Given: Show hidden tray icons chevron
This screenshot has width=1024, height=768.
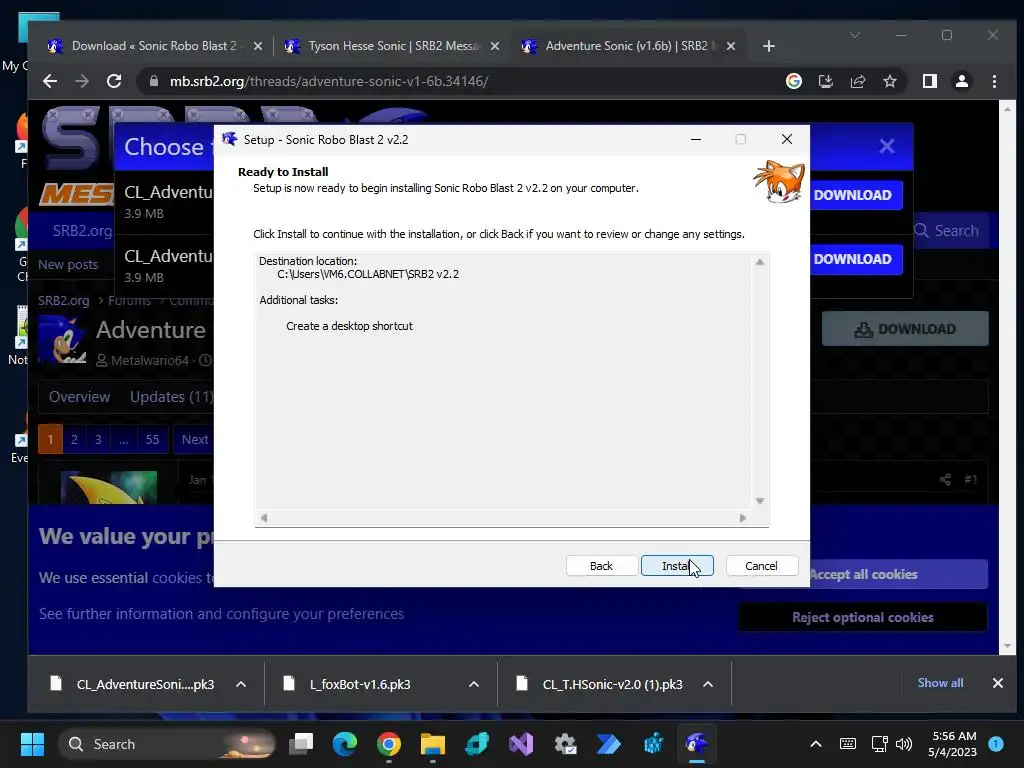Looking at the screenshot, I should point(816,744).
